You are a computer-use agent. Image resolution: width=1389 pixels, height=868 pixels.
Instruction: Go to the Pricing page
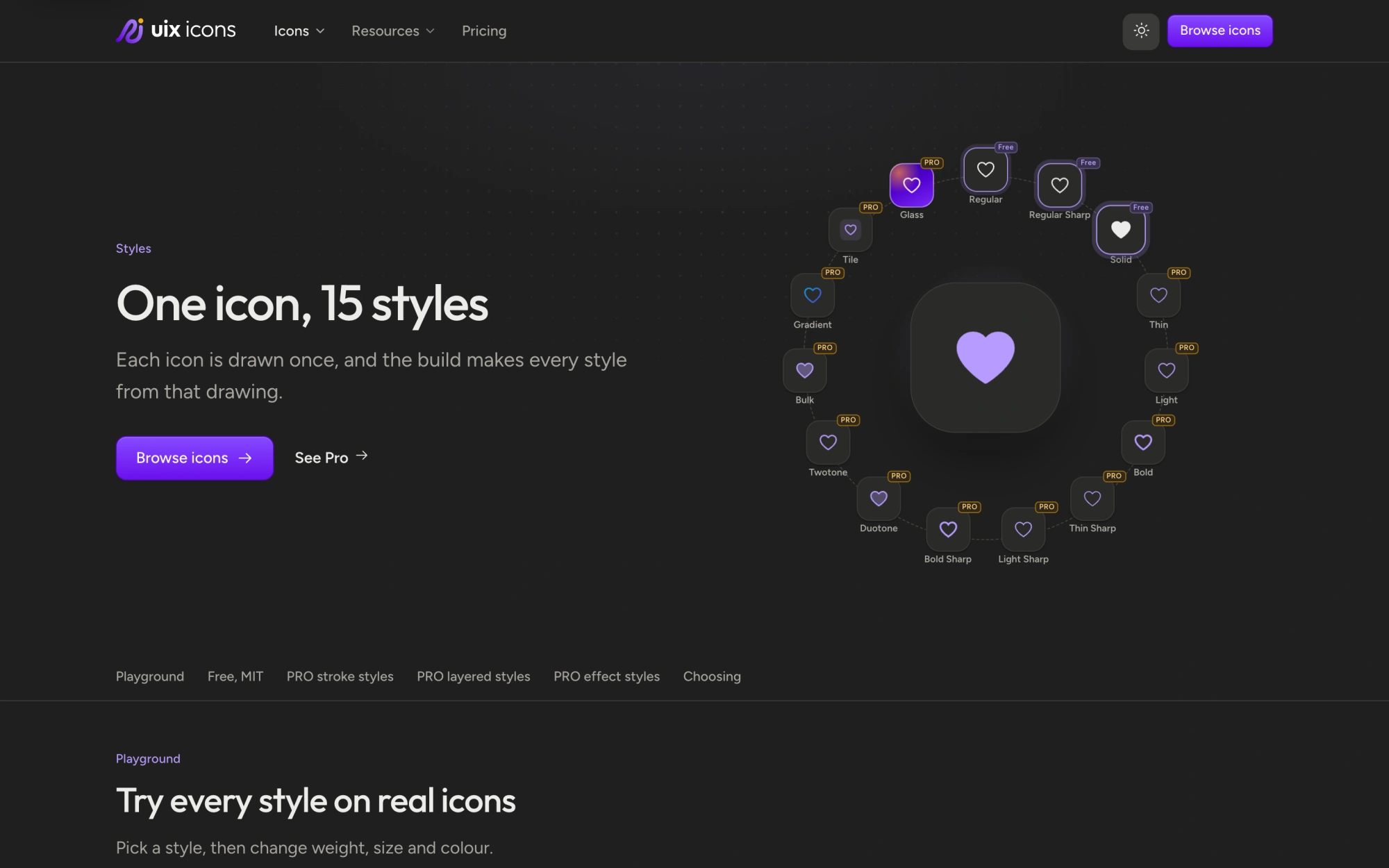[484, 31]
